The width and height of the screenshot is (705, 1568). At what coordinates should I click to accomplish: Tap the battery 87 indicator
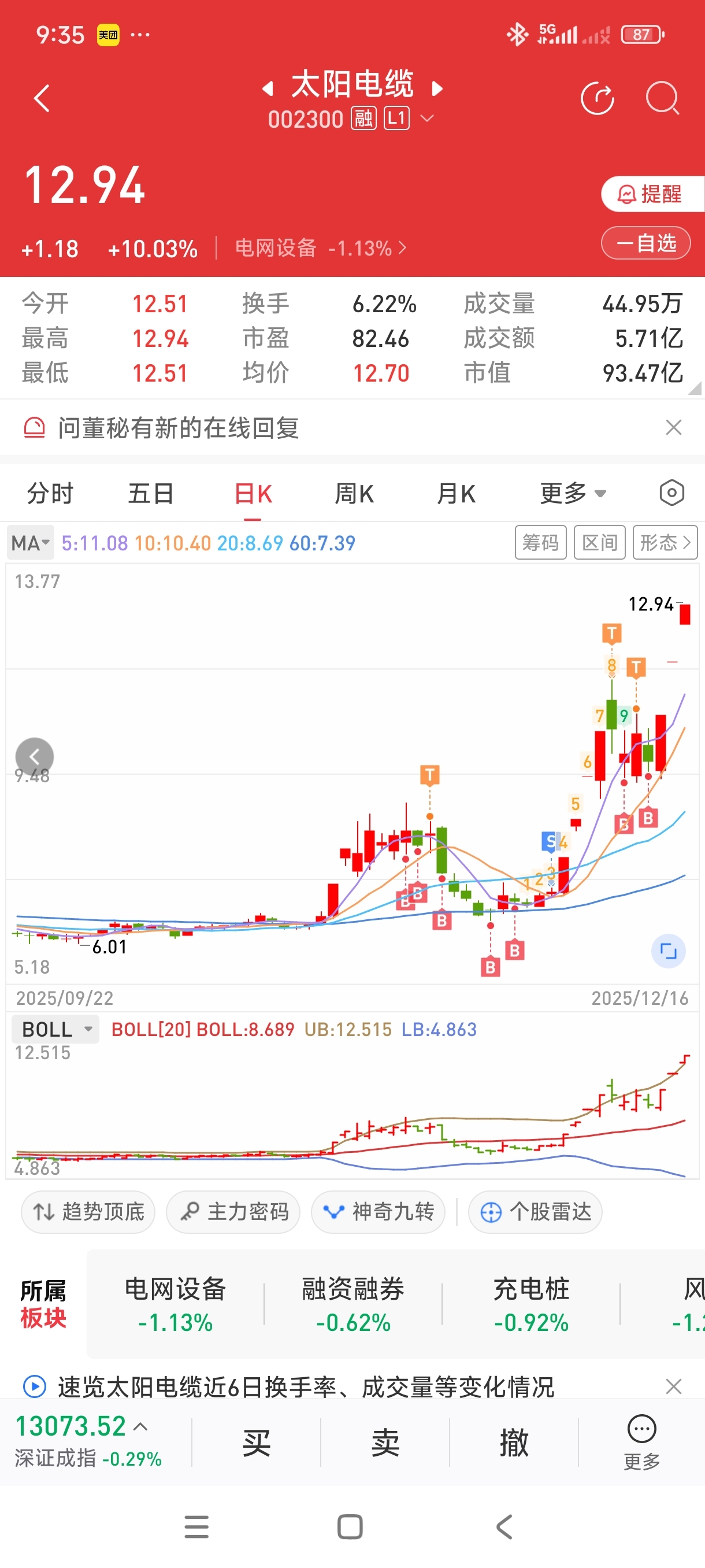click(x=643, y=35)
